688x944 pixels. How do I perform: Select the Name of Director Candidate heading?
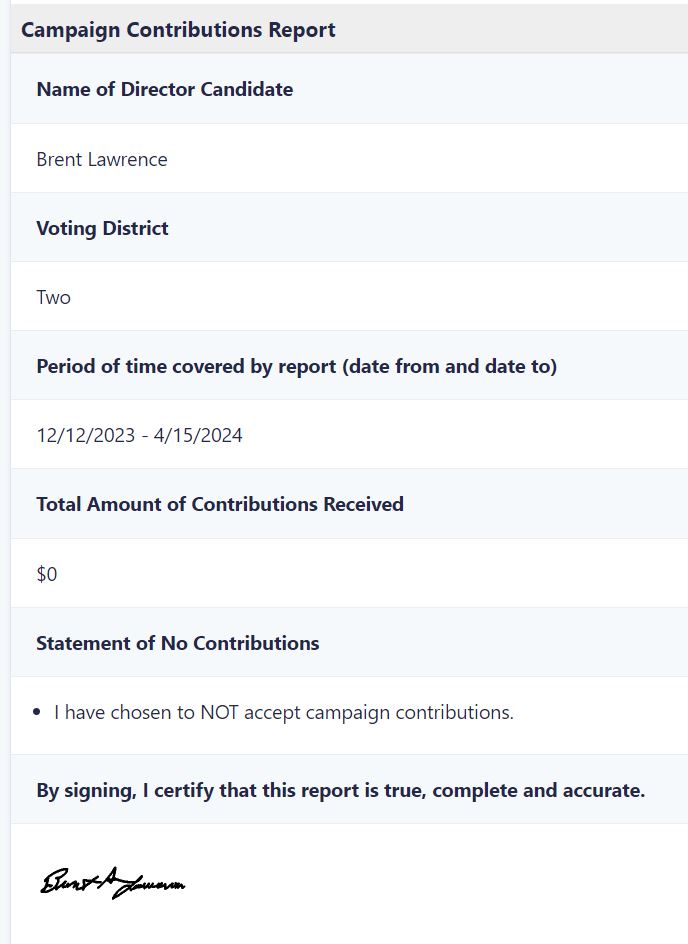(x=165, y=89)
